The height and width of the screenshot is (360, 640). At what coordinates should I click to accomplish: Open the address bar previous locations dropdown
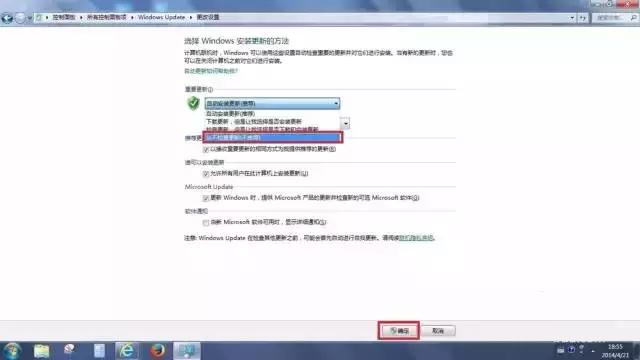coord(572,18)
